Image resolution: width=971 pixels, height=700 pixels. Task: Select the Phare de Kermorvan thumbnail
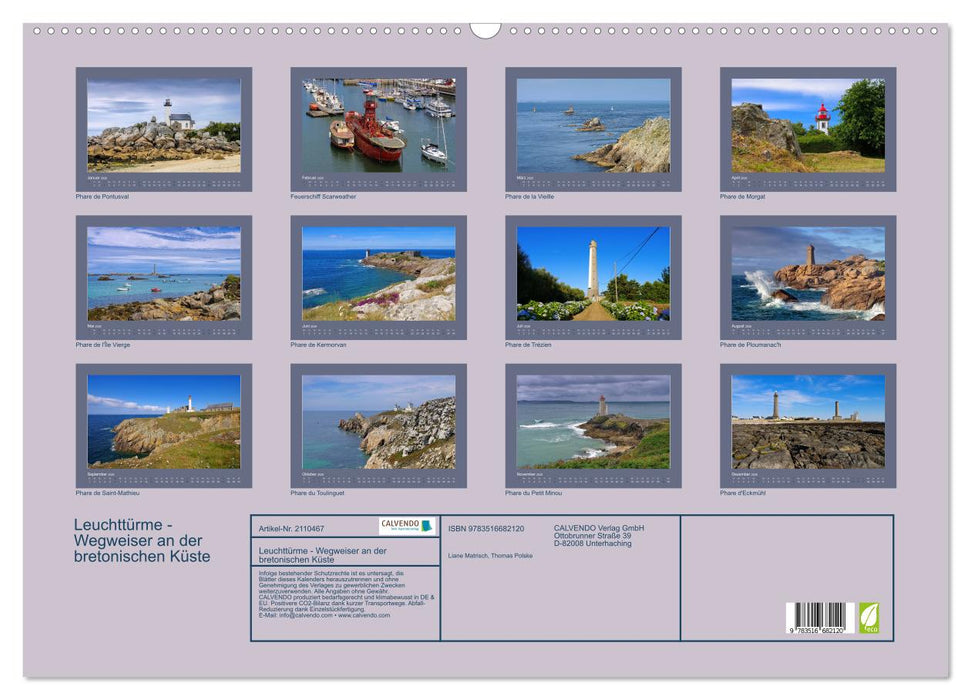(378, 273)
